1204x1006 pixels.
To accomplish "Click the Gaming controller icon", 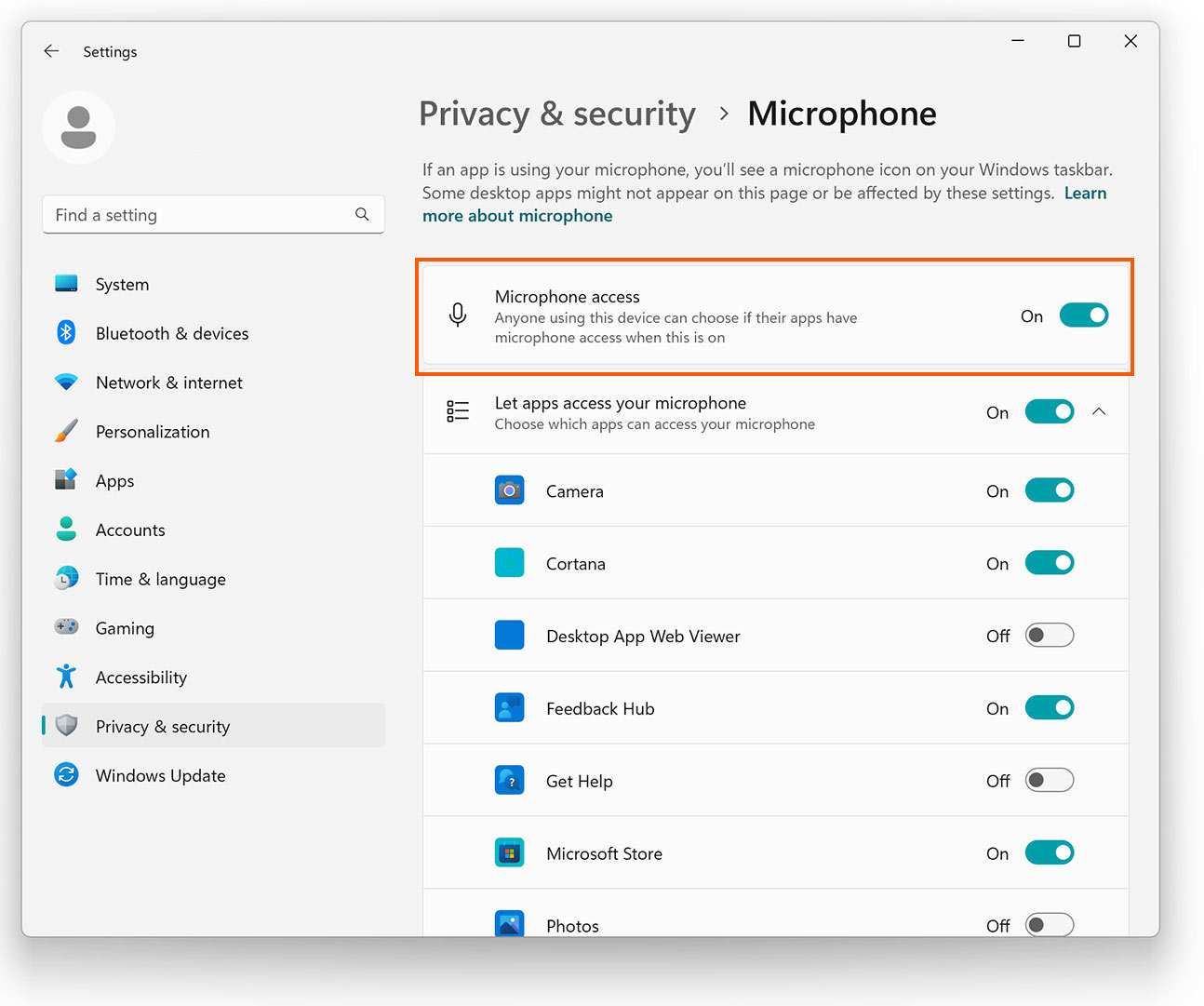I will coord(66,627).
